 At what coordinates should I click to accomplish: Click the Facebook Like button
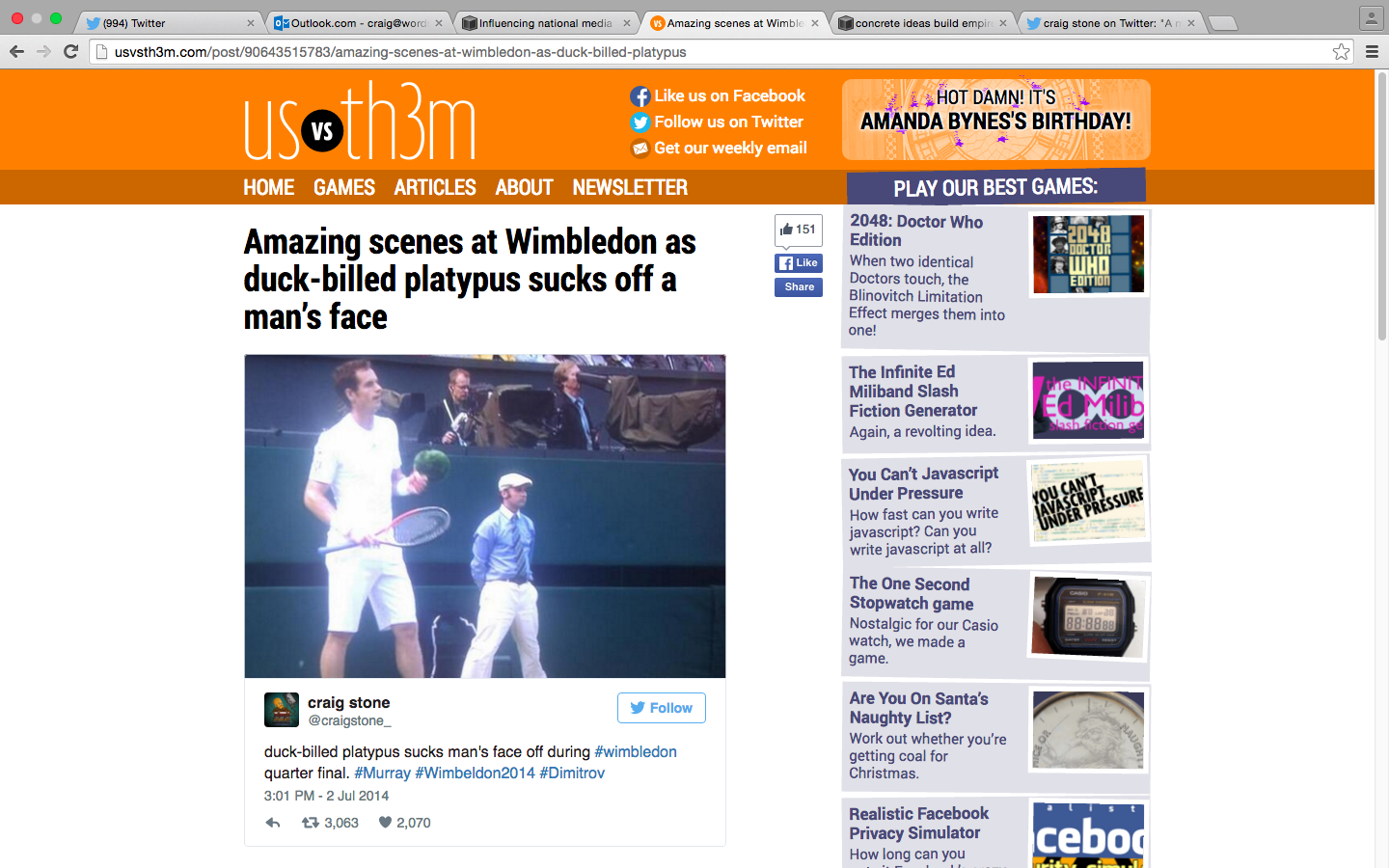click(x=799, y=262)
